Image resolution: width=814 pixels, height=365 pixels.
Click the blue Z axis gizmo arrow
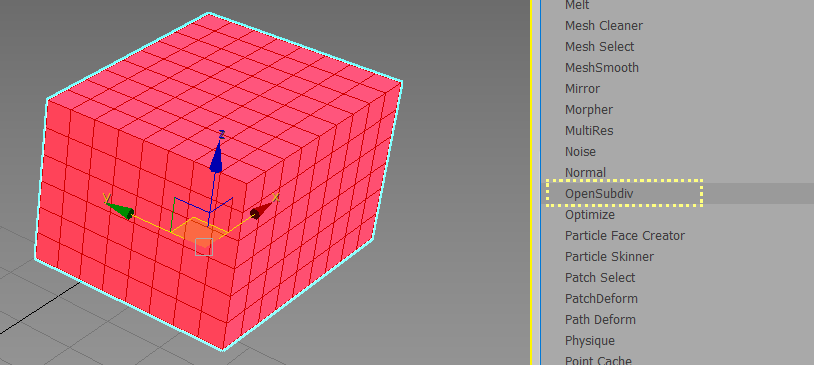coord(216,158)
